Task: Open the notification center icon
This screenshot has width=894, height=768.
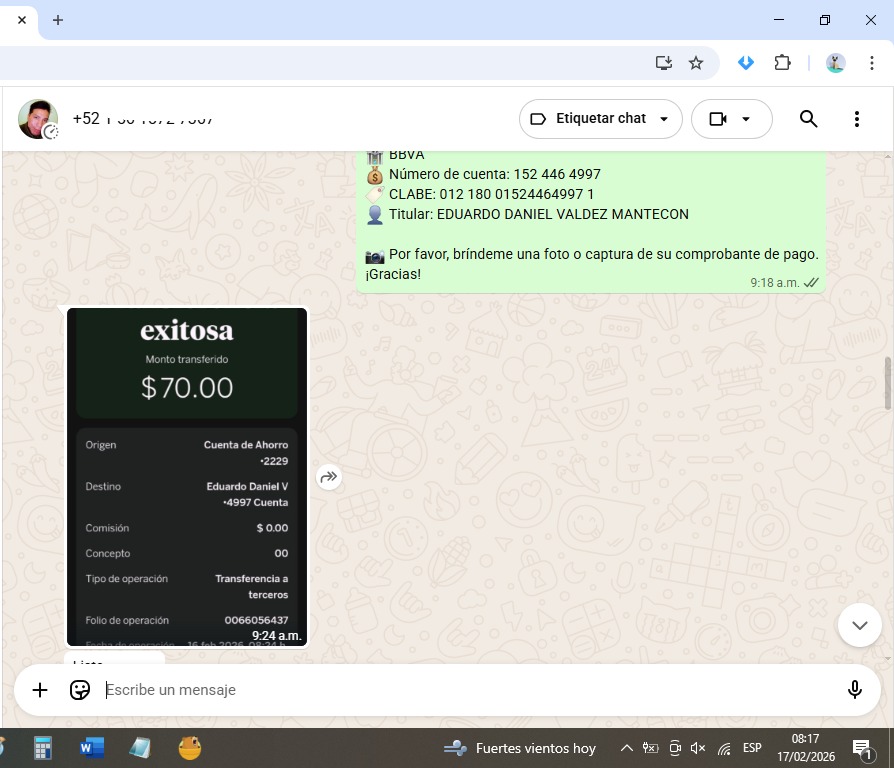Action: click(x=862, y=749)
